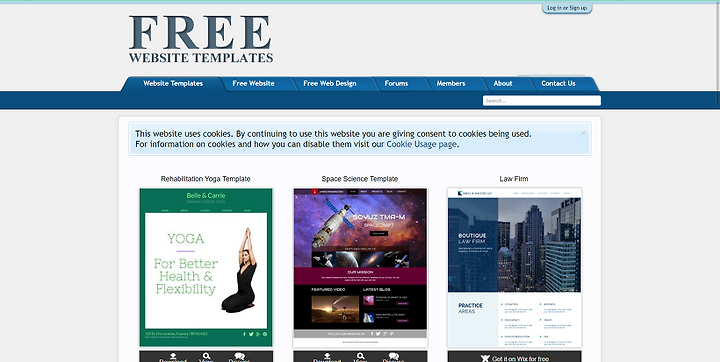The width and height of the screenshot is (720, 362).
Task: Click the Free Website Templates logo
Action: 201,39
